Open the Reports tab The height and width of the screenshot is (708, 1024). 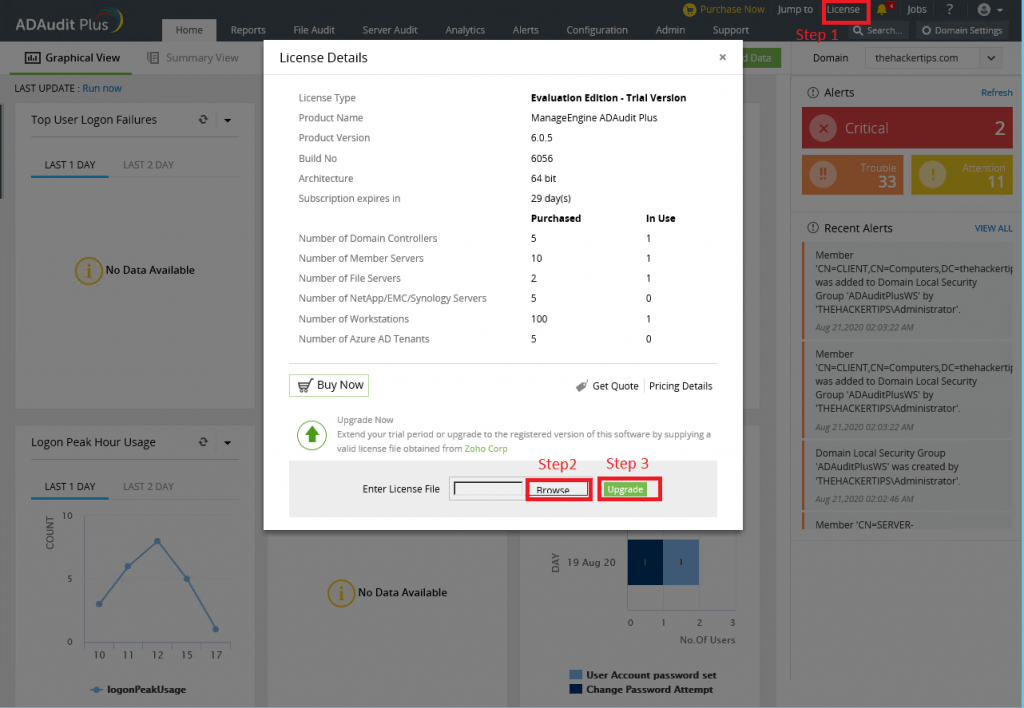[x=248, y=30]
